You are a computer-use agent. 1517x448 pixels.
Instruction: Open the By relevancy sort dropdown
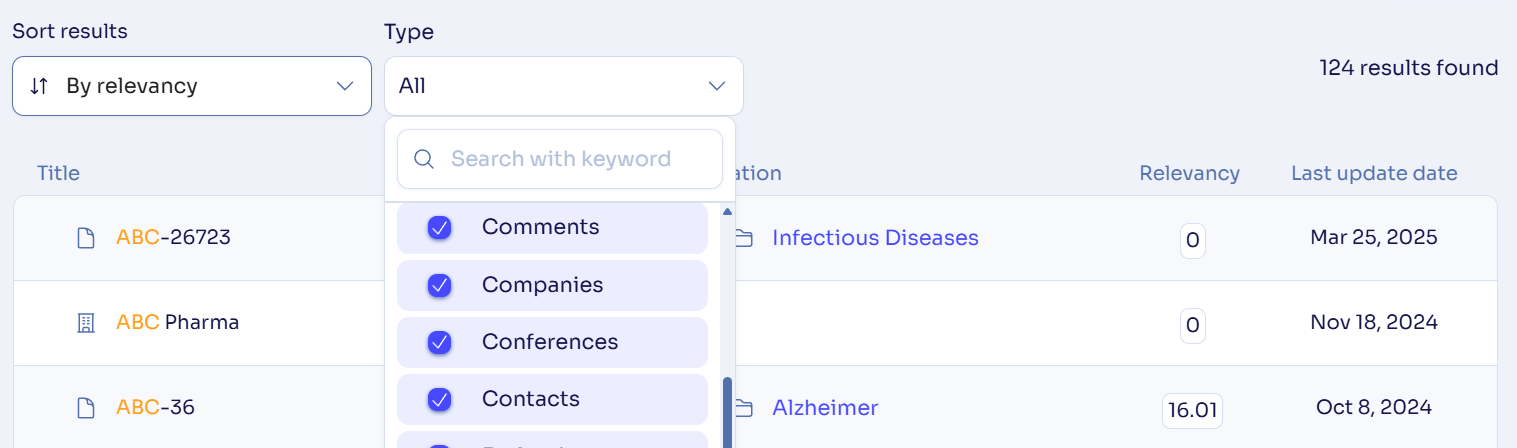192,86
